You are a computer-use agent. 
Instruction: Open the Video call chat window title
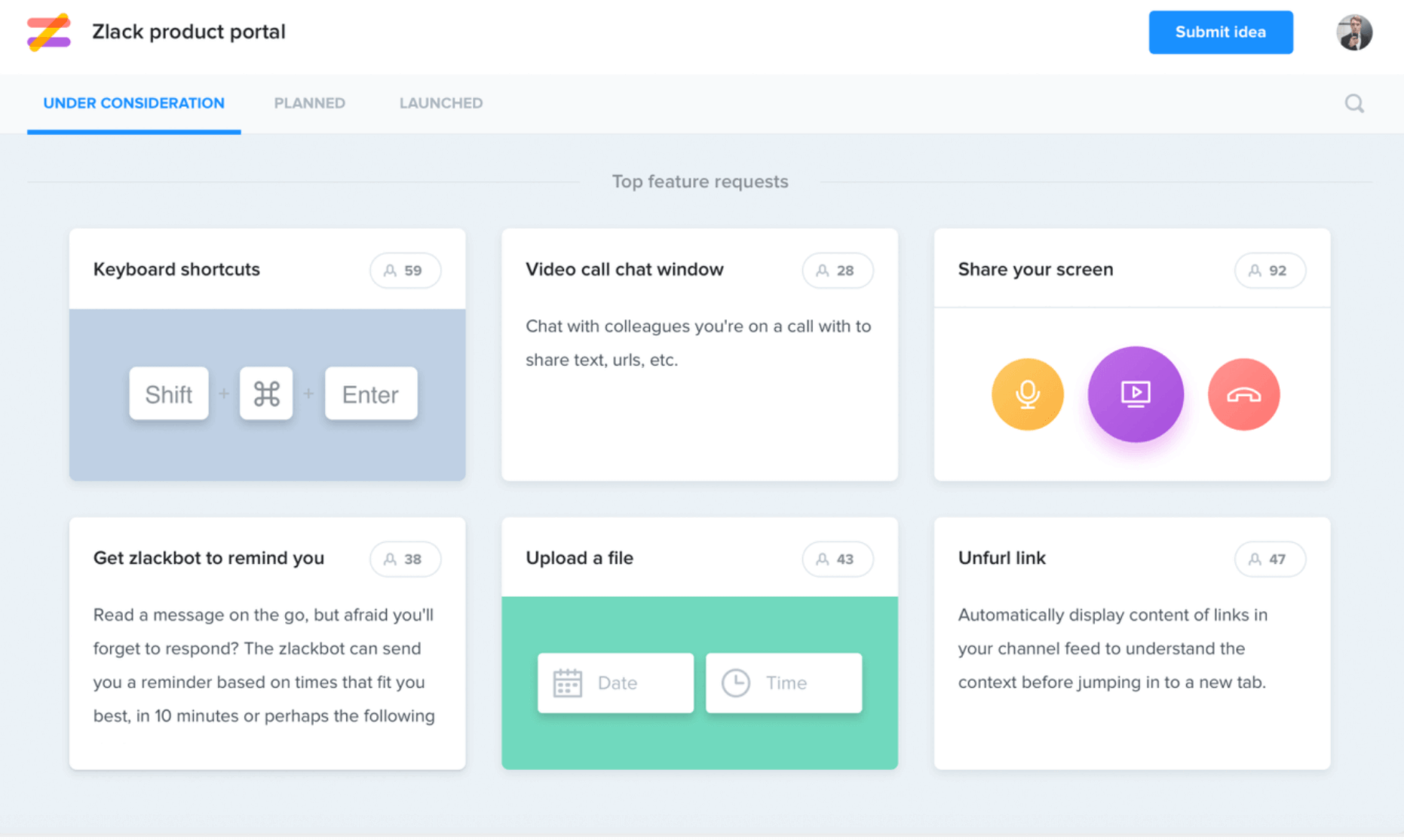[x=624, y=269]
